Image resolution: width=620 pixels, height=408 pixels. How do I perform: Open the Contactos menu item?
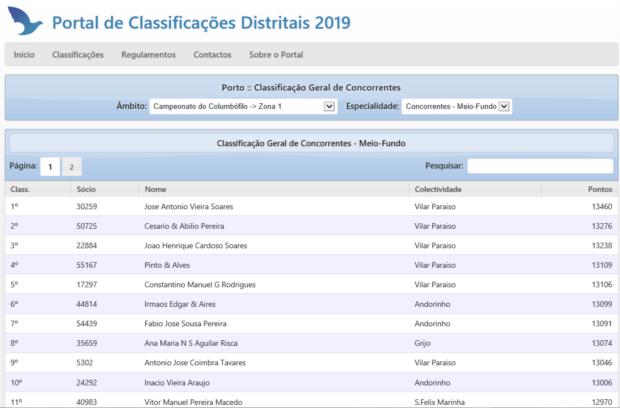tap(212, 55)
